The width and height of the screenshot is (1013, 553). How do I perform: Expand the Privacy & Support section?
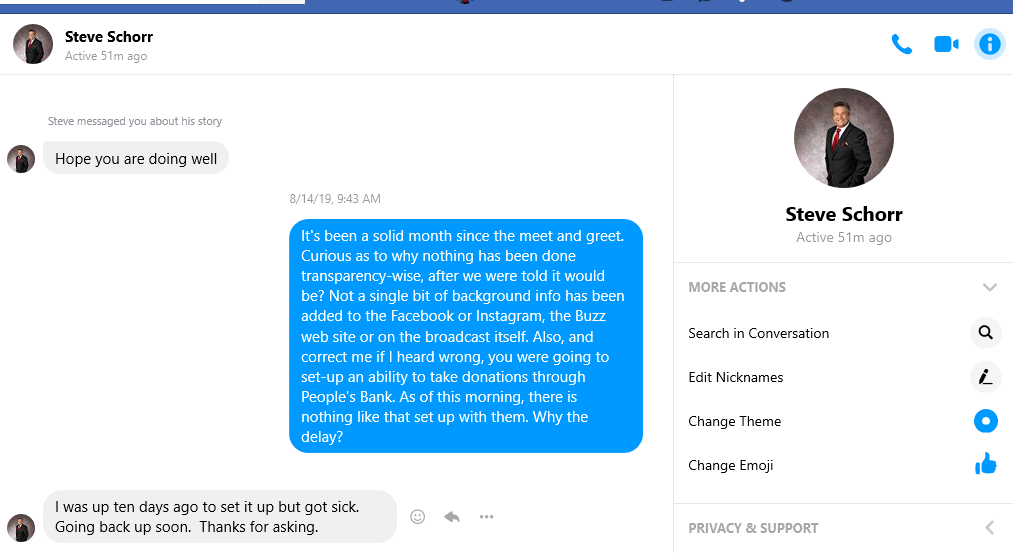[x=989, y=528]
